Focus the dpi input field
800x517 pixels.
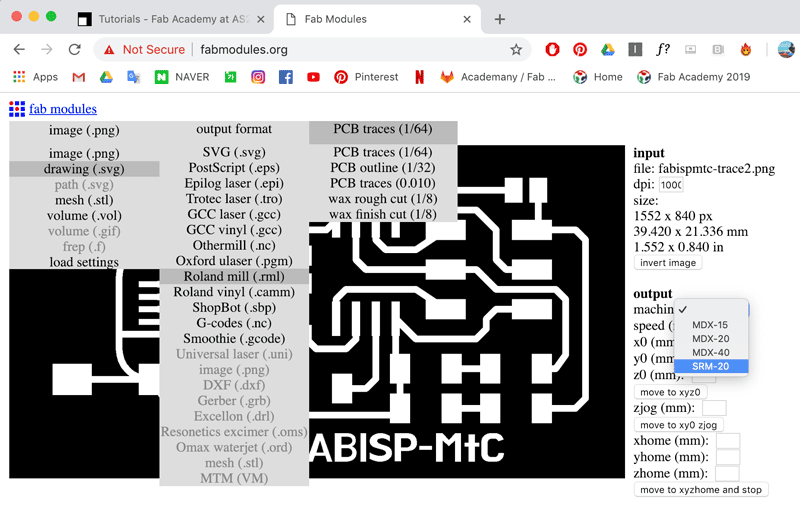point(671,185)
